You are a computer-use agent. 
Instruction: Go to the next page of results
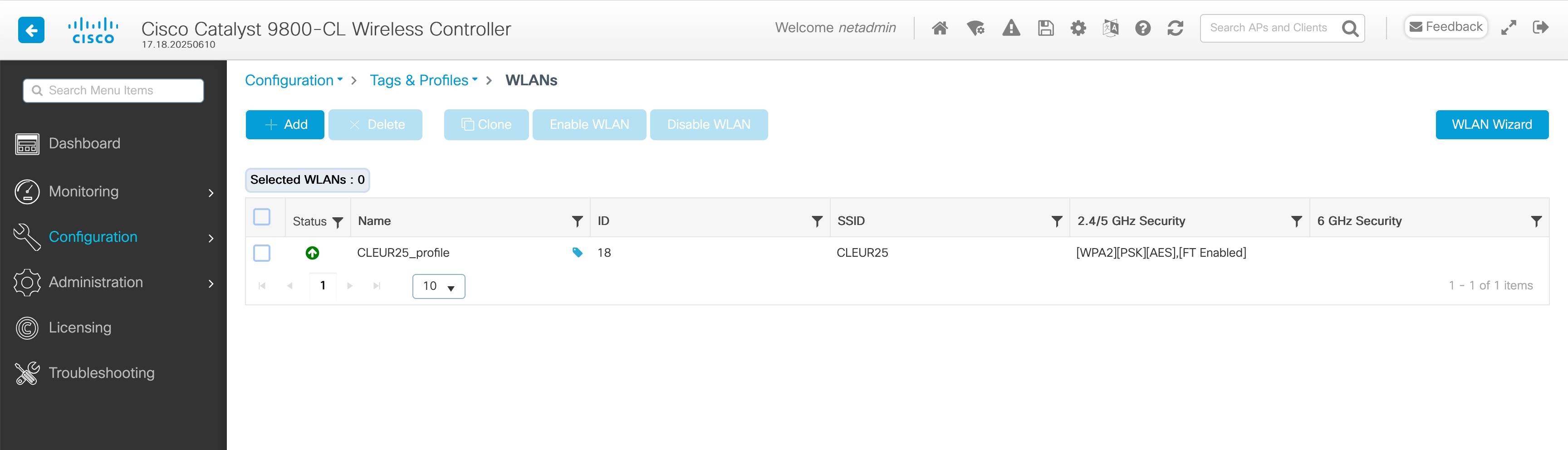[349, 286]
